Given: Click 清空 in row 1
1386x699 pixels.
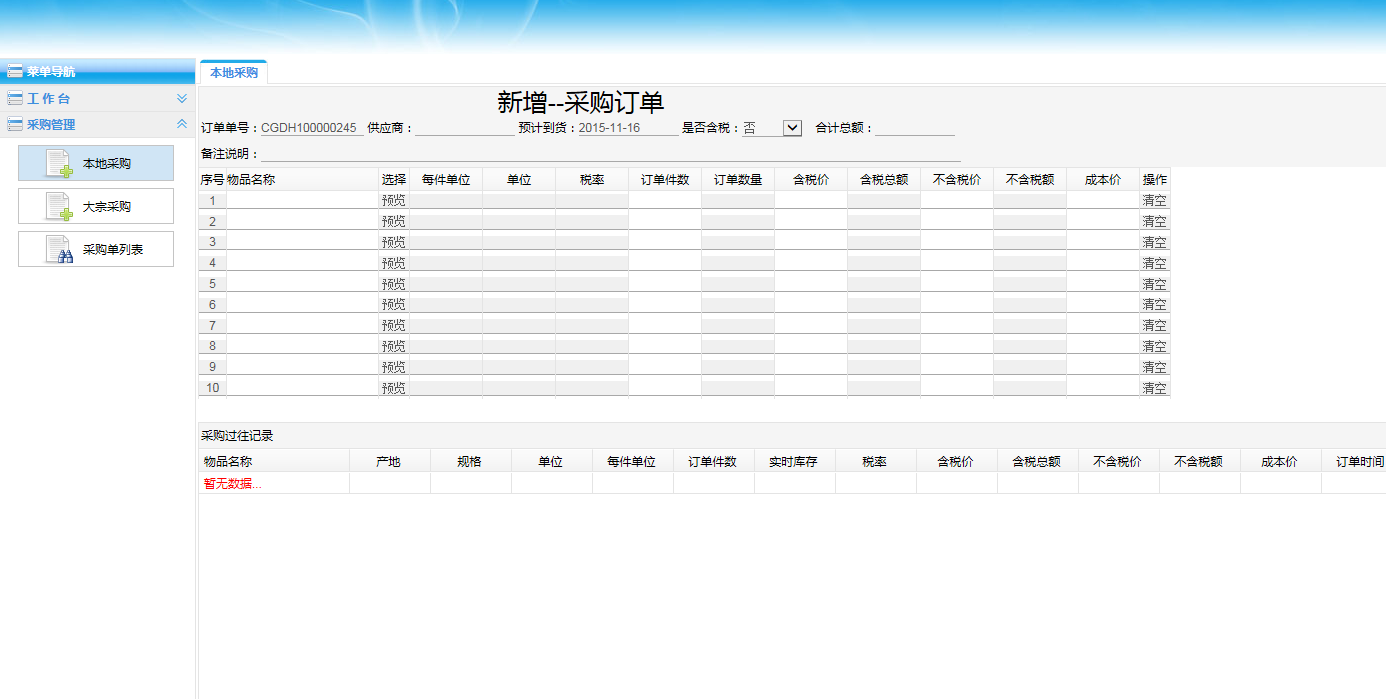Looking at the screenshot, I should [x=1155, y=200].
